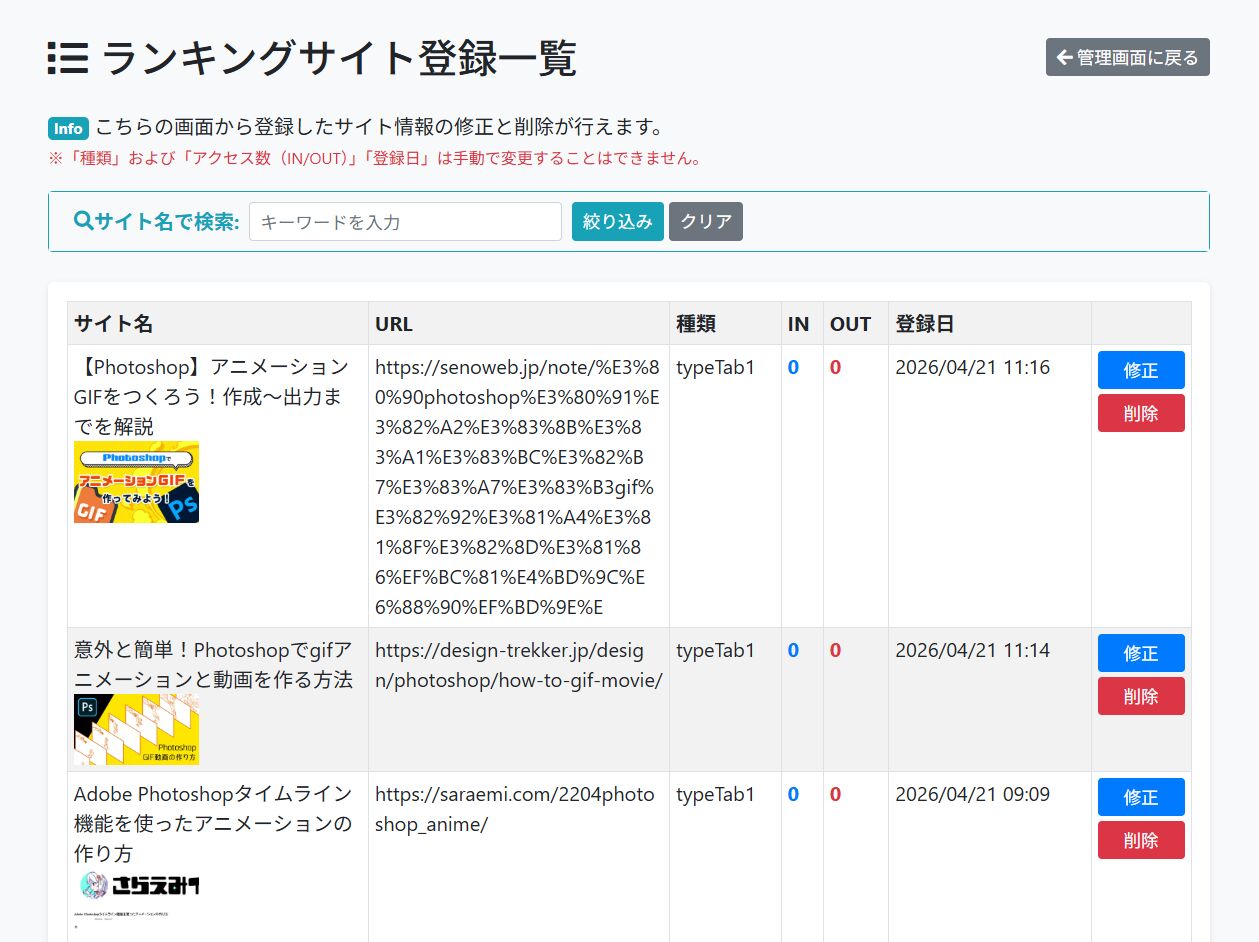Viewport: 1259px width, 942px height.
Task: Click the blue Info badge
Action: point(68,129)
